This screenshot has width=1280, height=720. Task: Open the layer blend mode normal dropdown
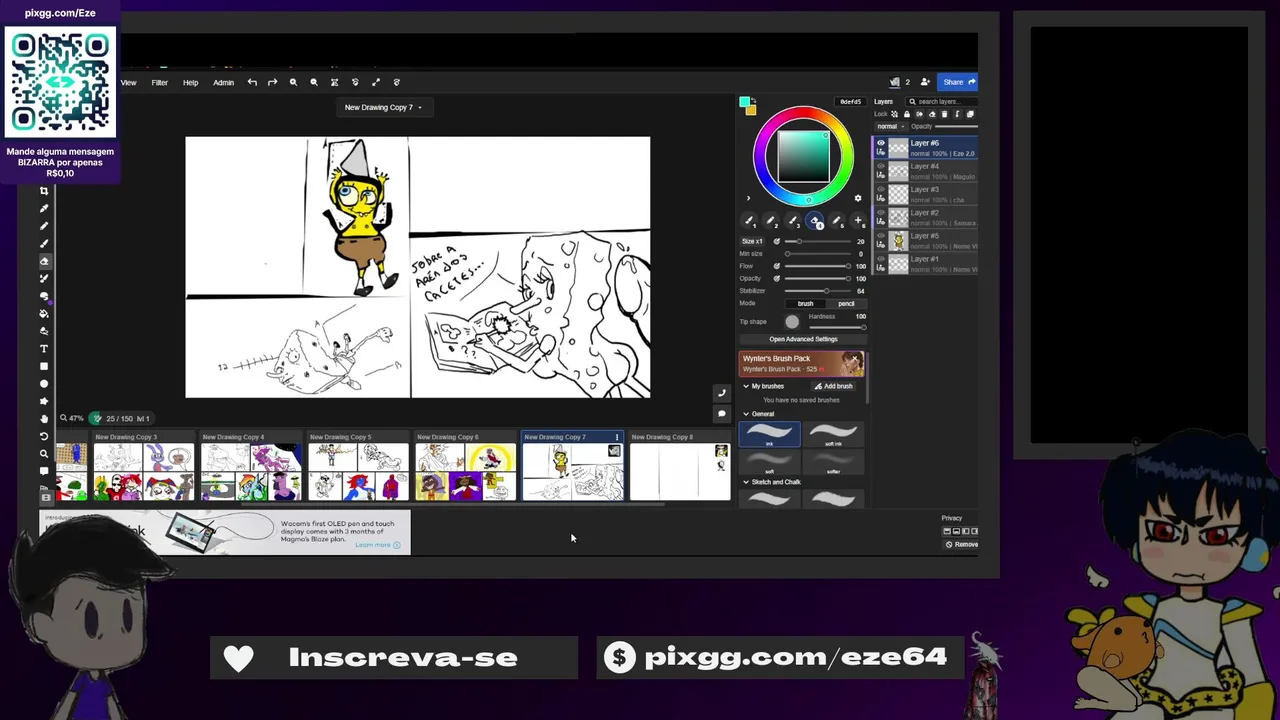click(x=891, y=126)
